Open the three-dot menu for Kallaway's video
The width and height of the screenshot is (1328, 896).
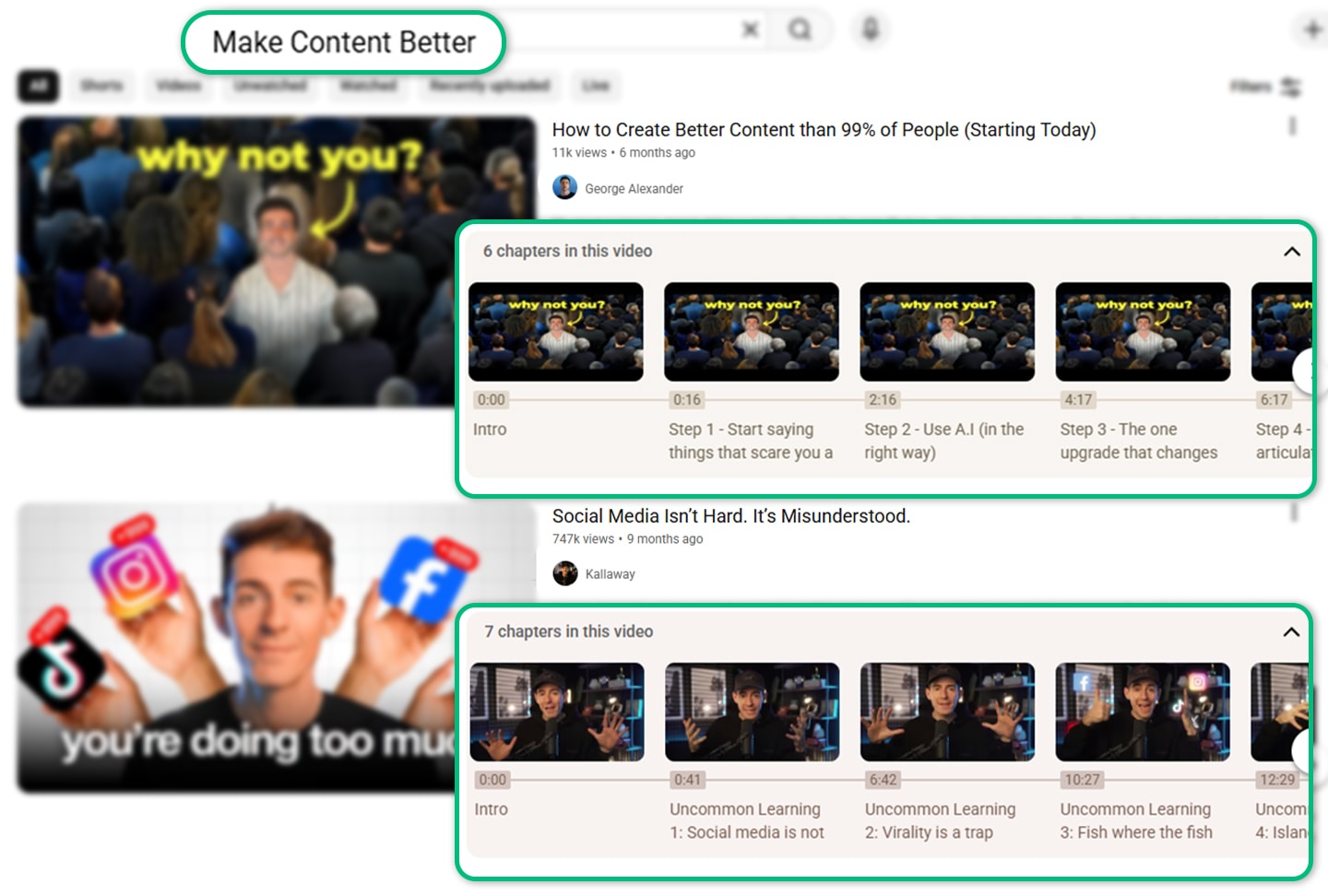(1293, 512)
